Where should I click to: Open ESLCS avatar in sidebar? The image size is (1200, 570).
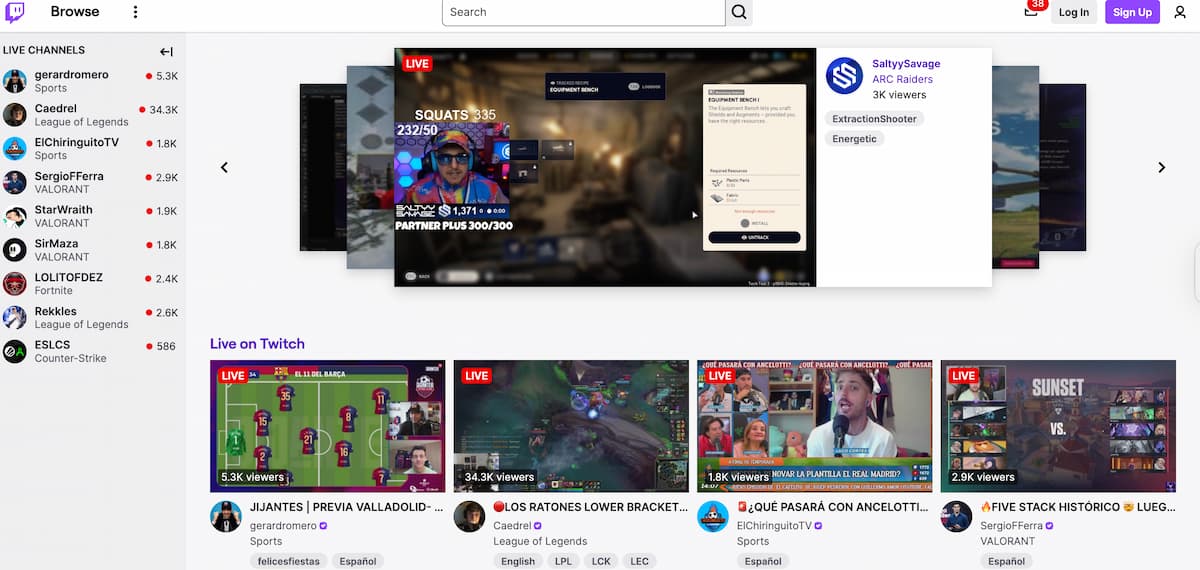tap(15, 351)
